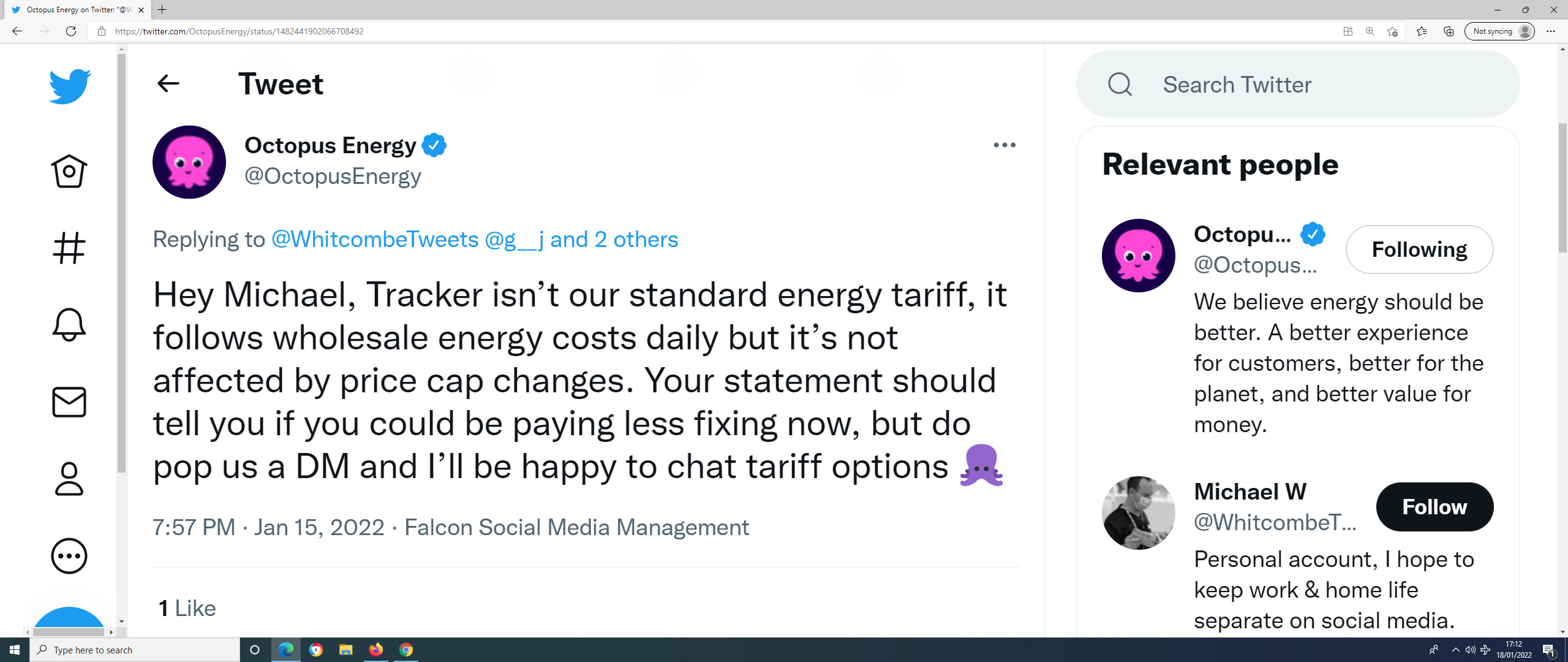Image resolution: width=1568 pixels, height=662 pixels.
Task: Open Home from sidebar icon
Action: point(69,171)
